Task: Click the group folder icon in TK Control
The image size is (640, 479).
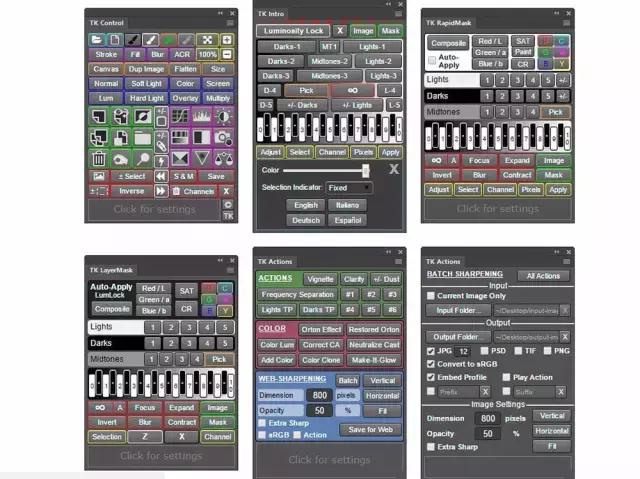Action: (x=142, y=137)
